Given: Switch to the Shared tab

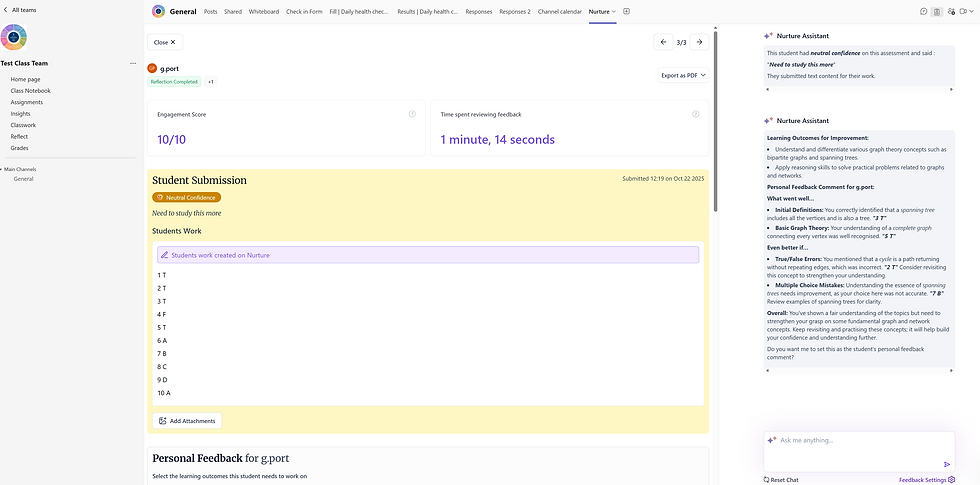Looking at the screenshot, I should coord(232,11).
